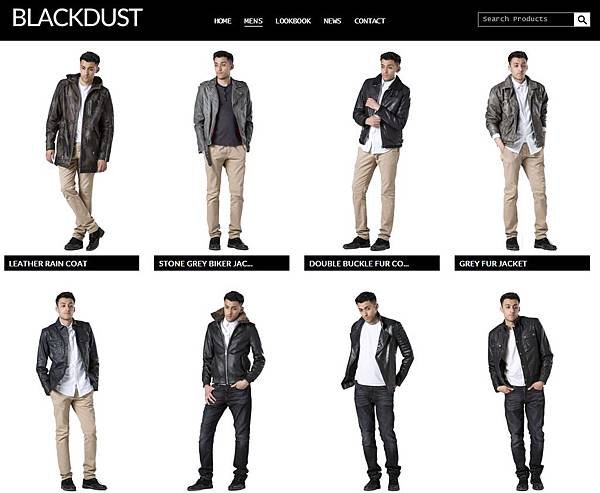600x493 pixels.
Task: Select the fur-hooded black leather jacket photo
Action: (226, 391)
